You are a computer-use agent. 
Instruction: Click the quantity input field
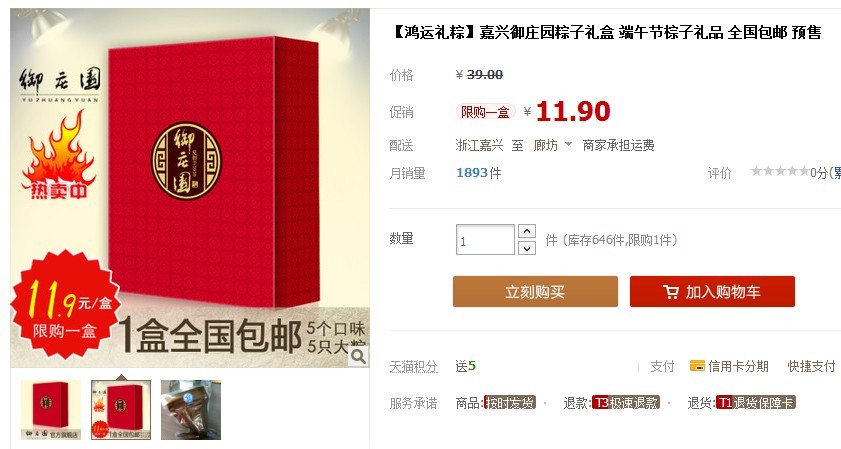(485, 240)
